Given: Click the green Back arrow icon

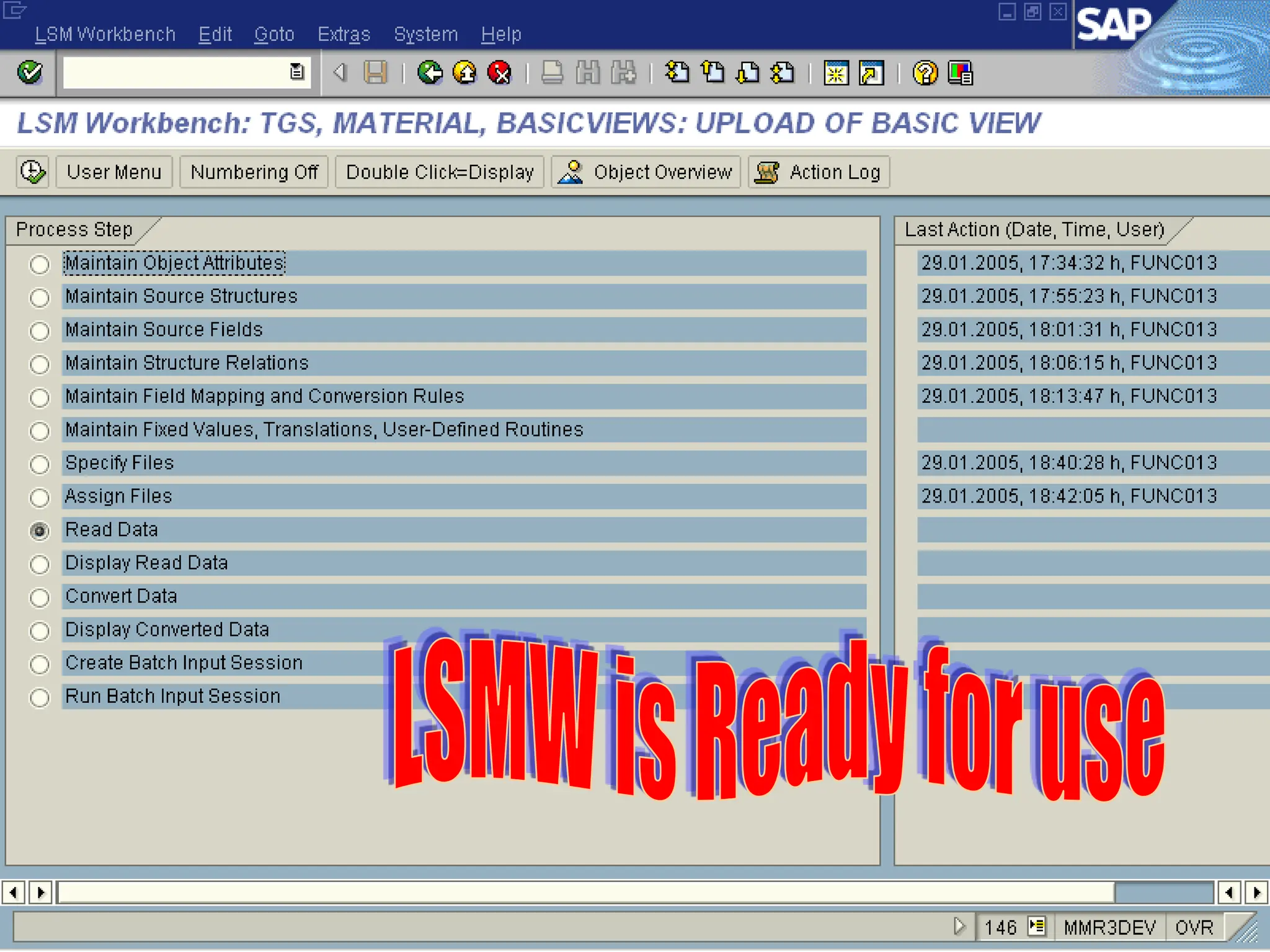Looking at the screenshot, I should click(429, 73).
